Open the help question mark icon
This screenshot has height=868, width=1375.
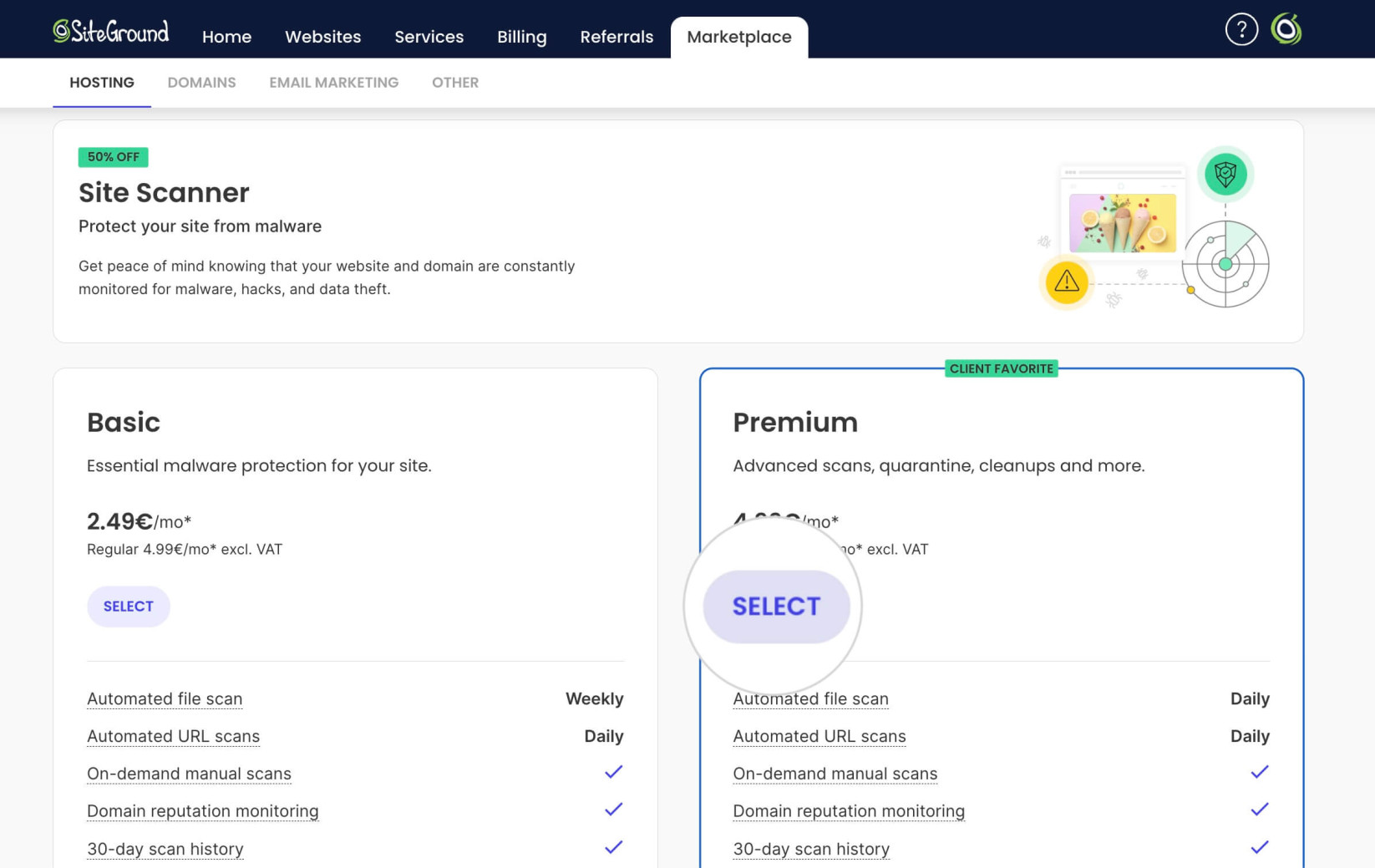[x=1241, y=30]
